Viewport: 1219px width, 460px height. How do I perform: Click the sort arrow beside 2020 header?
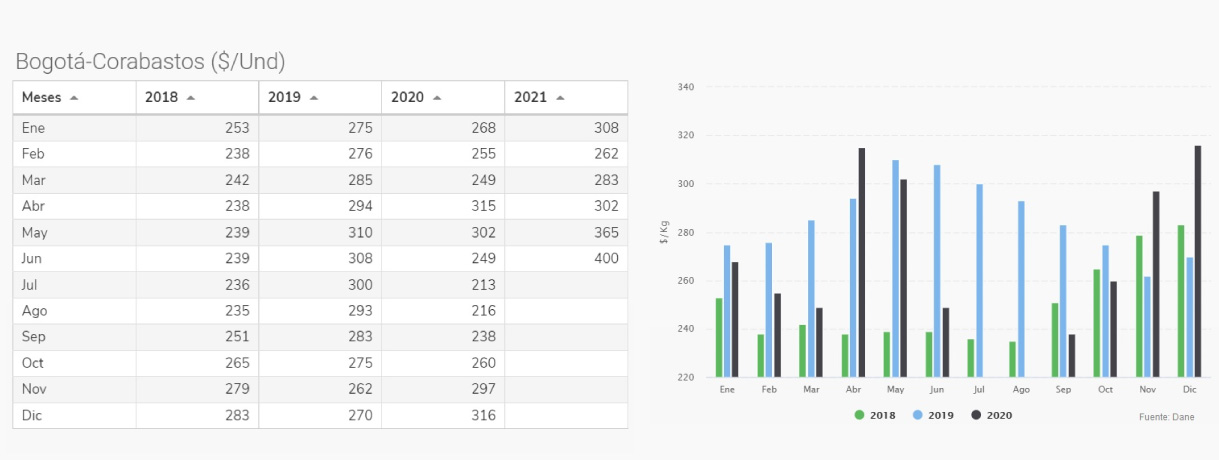[x=437, y=98]
